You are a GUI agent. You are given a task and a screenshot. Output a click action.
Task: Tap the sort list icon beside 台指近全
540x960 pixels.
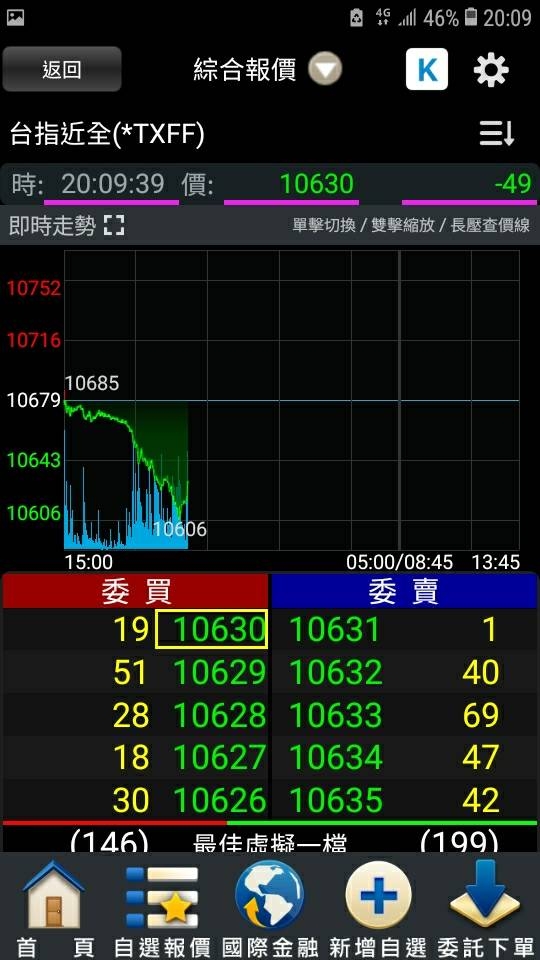pos(497,133)
